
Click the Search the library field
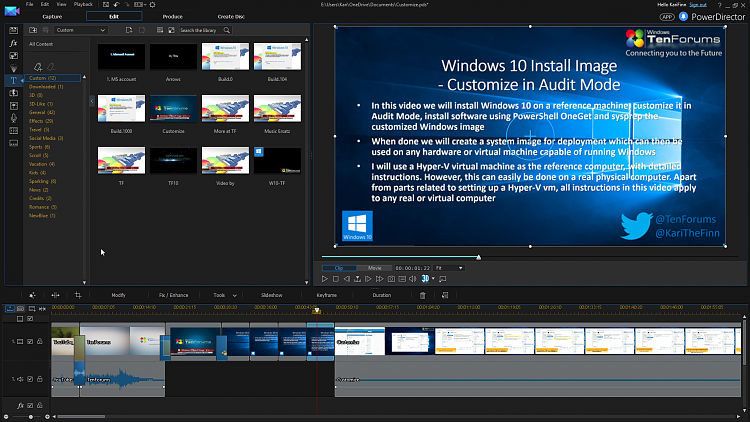click(201, 30)
